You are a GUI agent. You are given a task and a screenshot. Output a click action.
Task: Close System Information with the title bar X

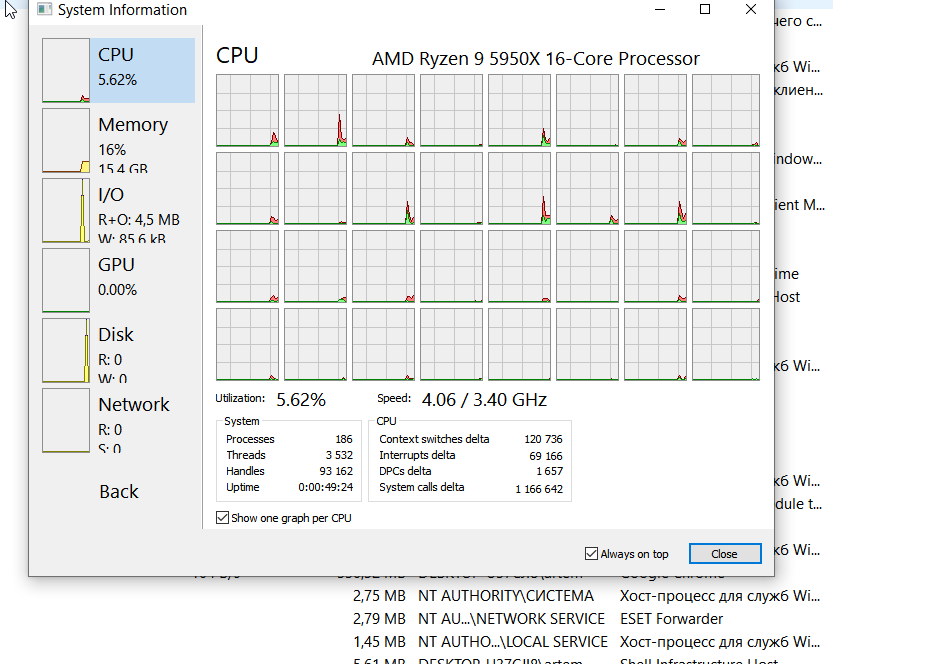tap(750, 9)
